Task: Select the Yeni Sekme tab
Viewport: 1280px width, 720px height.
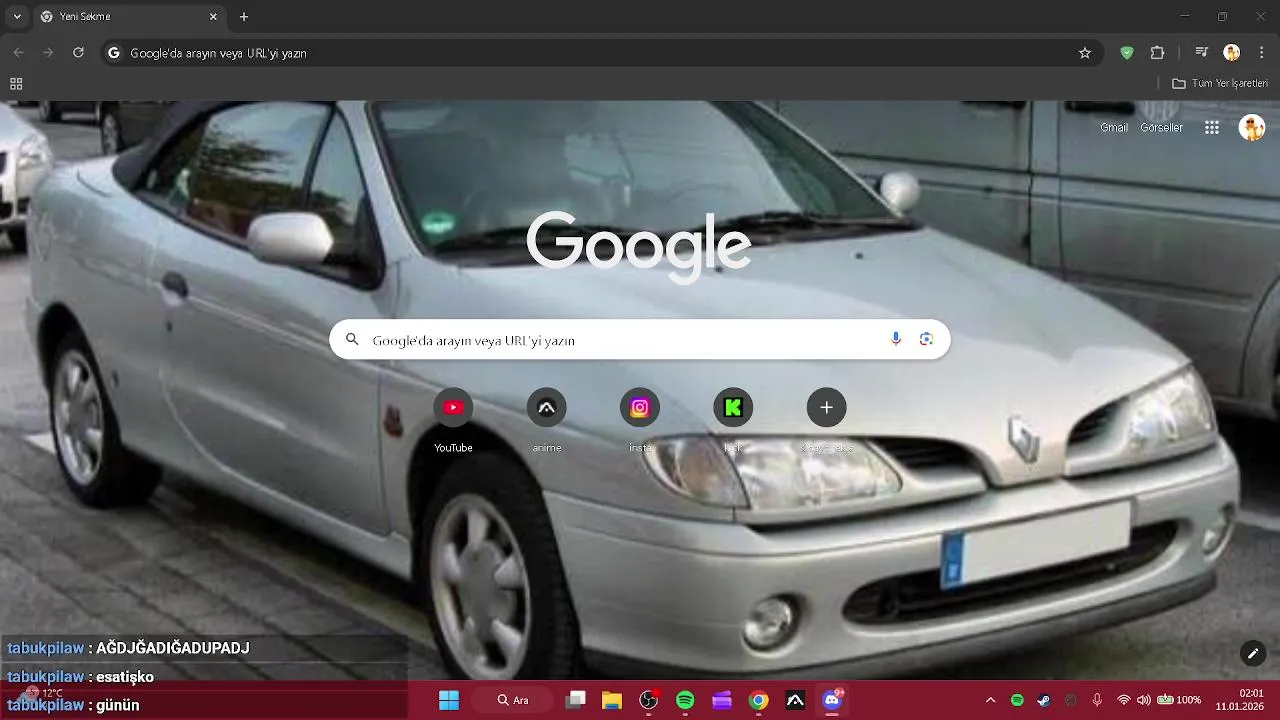Action: (130, 17)
